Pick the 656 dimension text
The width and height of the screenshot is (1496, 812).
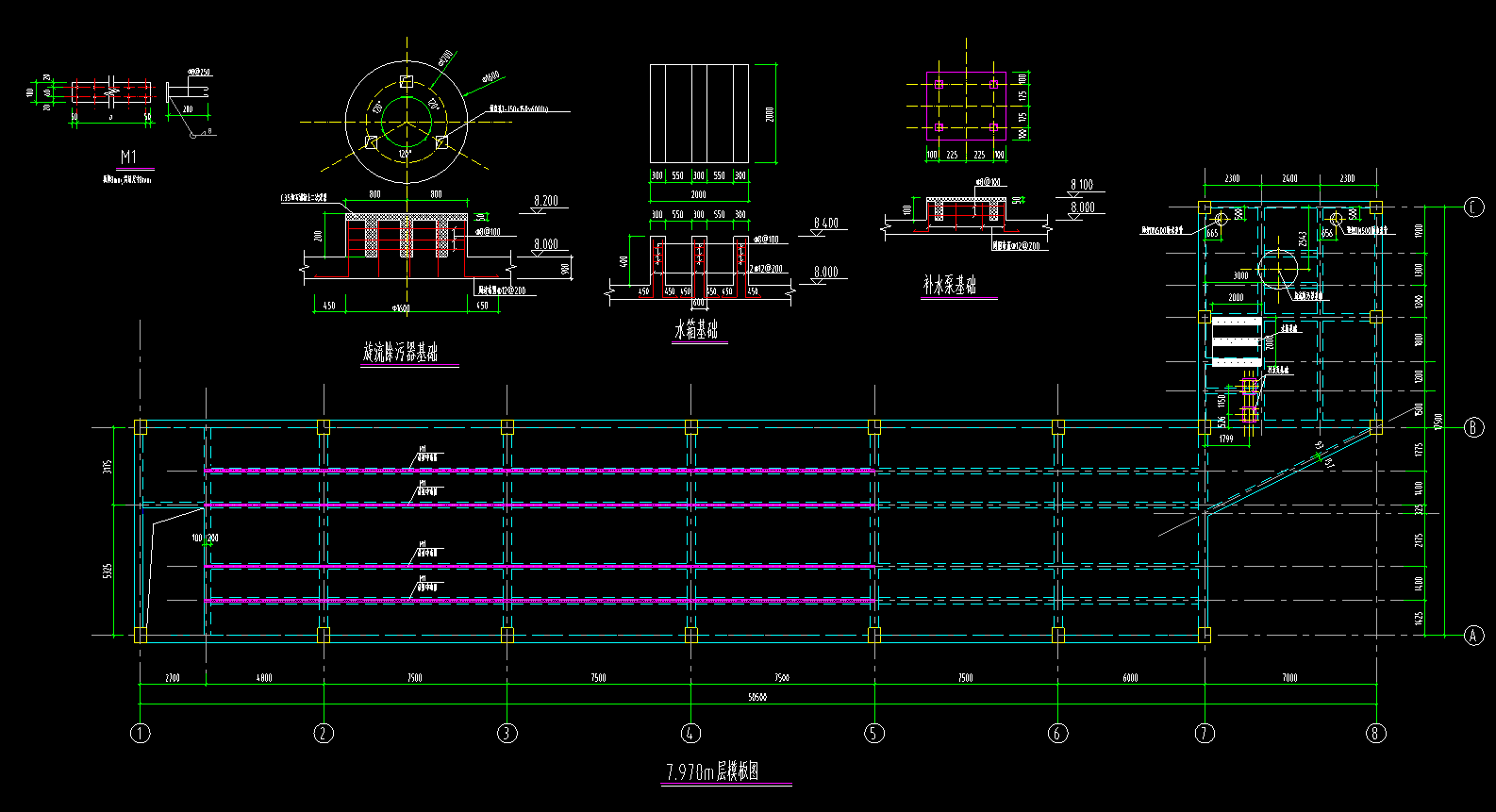(1327, 233)
